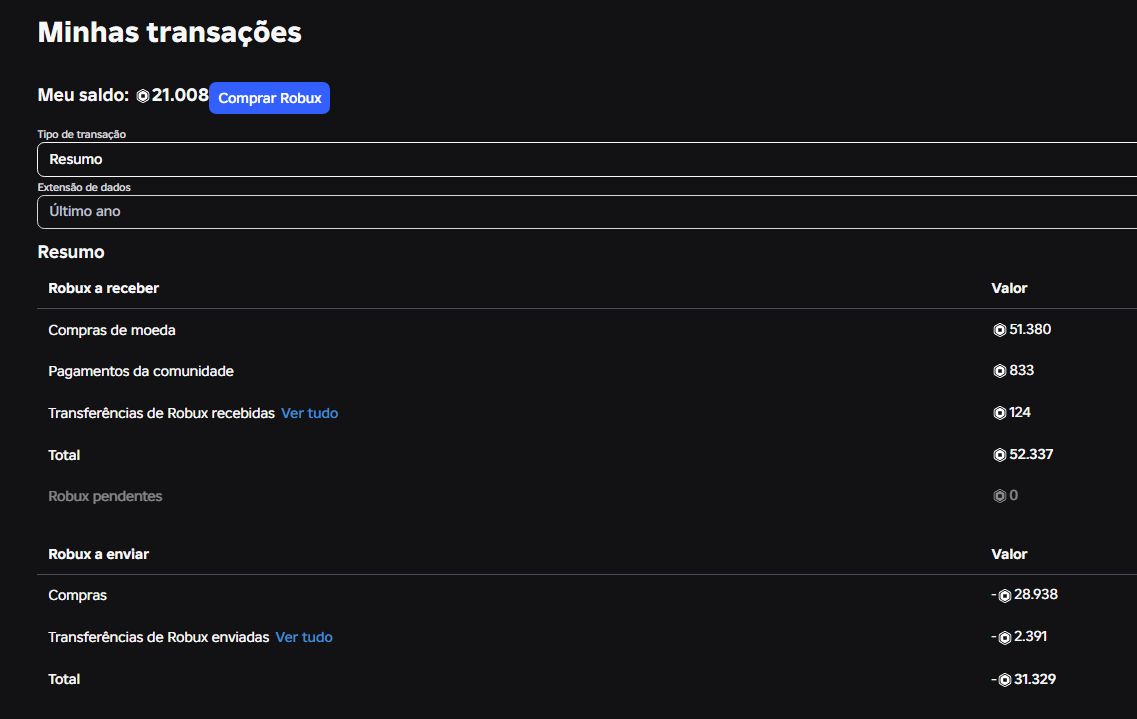Viewport: 1137px width, 719px height.
Task: Click the Tipo de transação field label
Action: (x=82, y=134)
